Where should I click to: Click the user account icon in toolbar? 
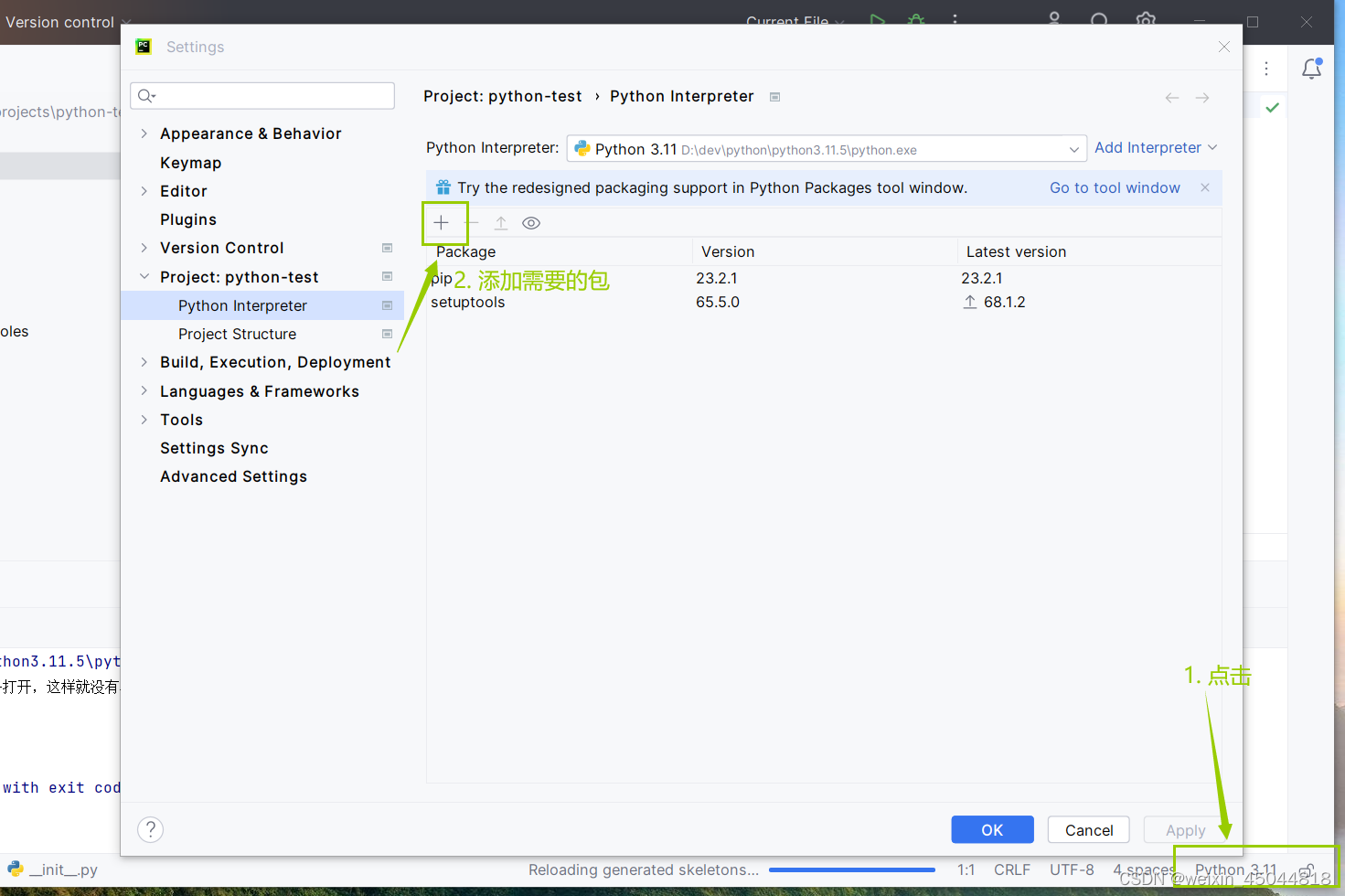coord(1054,19)
